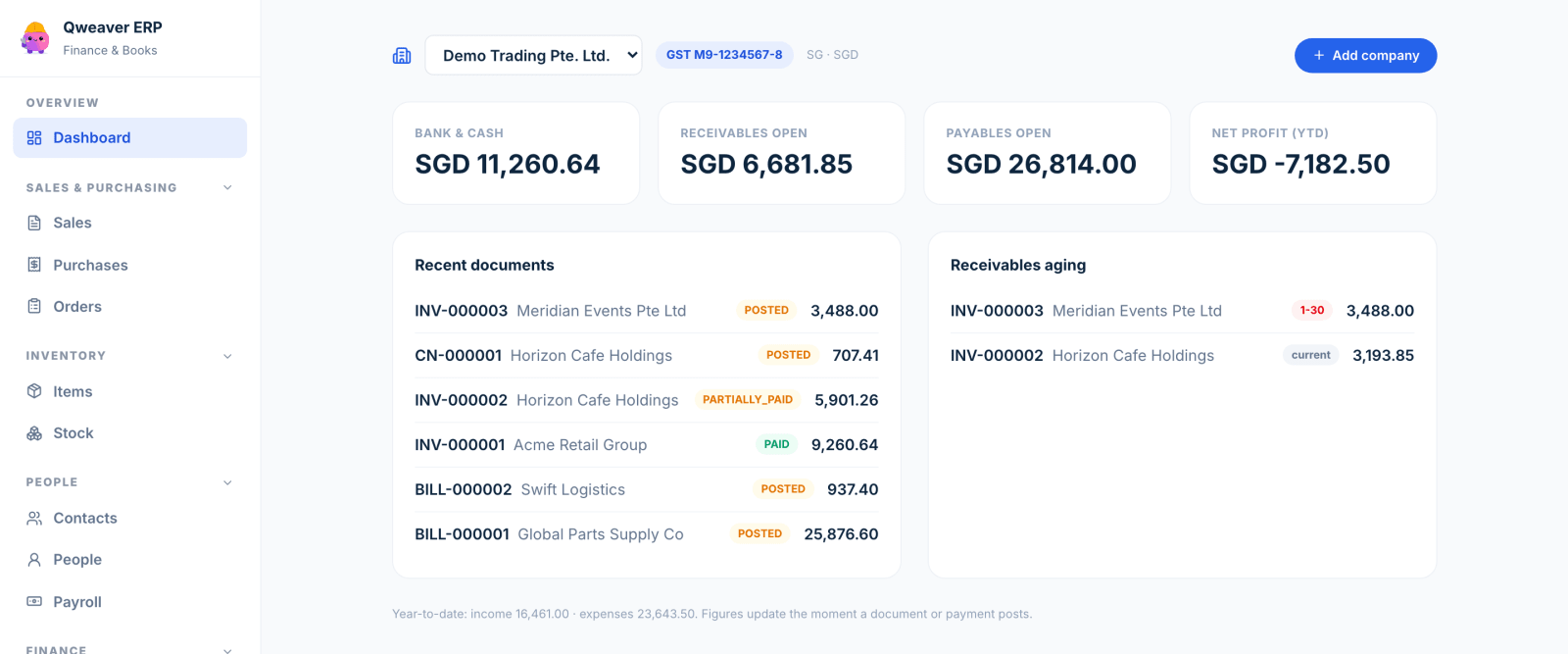Click the Qweaver ERP logo mascot
Image resolution: width=1568 pixels, height=654 pixels.
coord(35,38)
